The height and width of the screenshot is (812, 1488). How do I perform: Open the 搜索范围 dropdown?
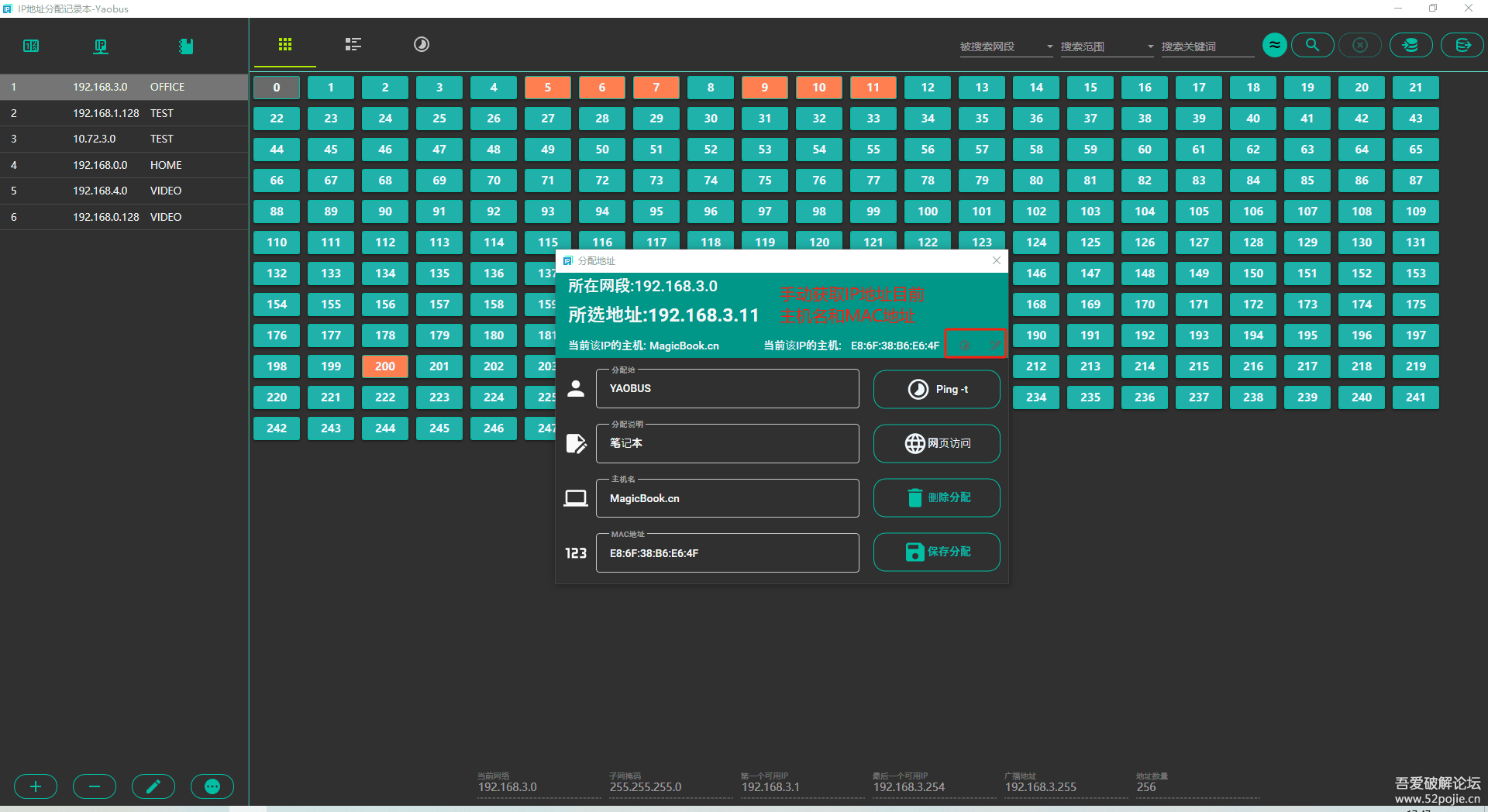1107,46
